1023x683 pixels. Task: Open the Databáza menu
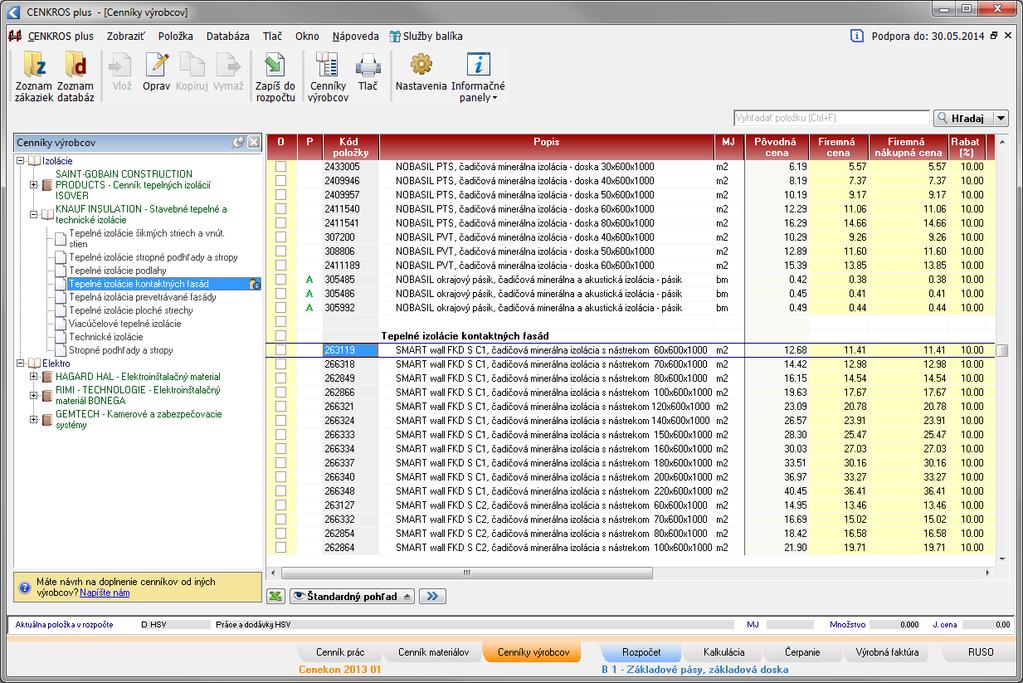(228, 37)
